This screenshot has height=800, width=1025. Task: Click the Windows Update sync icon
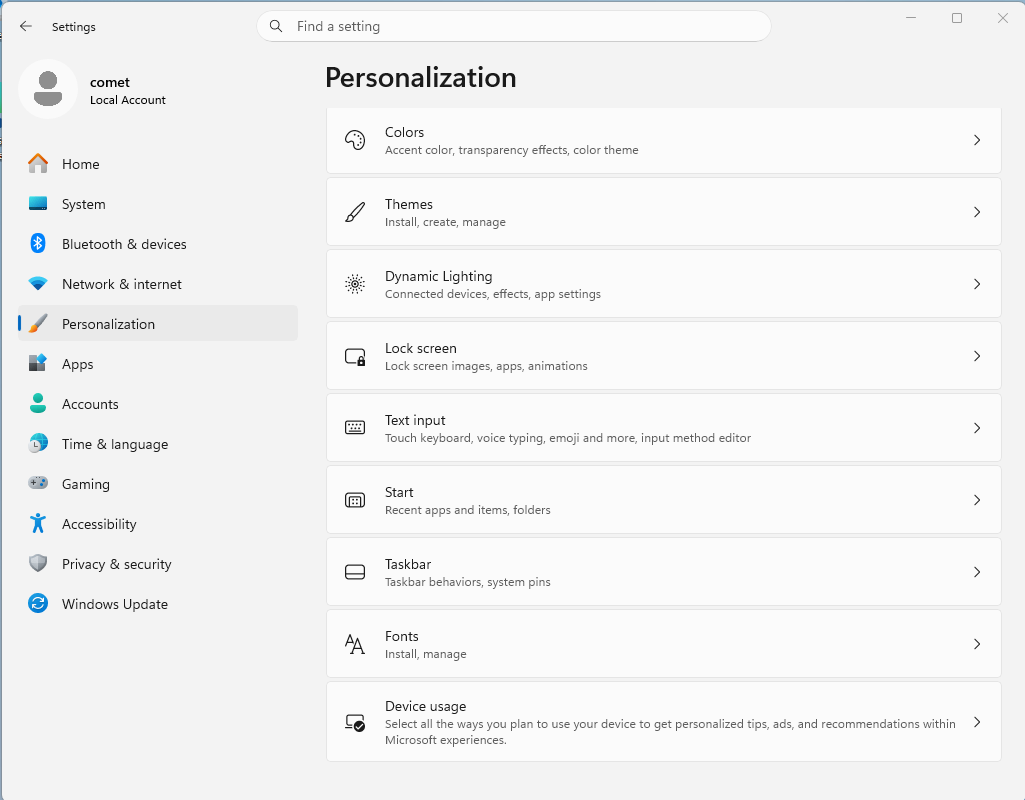(x=38, y=603)
